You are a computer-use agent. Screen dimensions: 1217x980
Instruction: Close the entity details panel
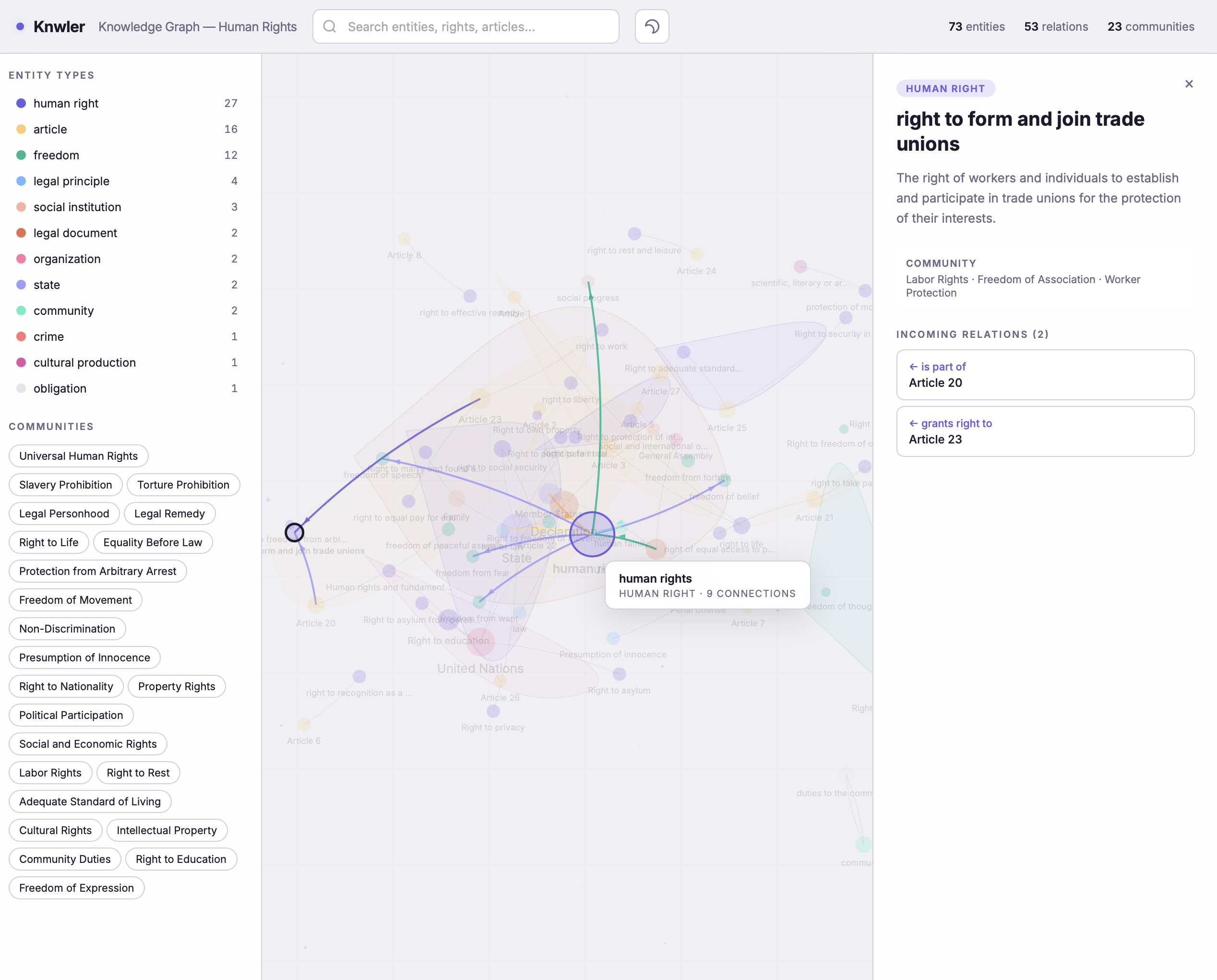1189,84
